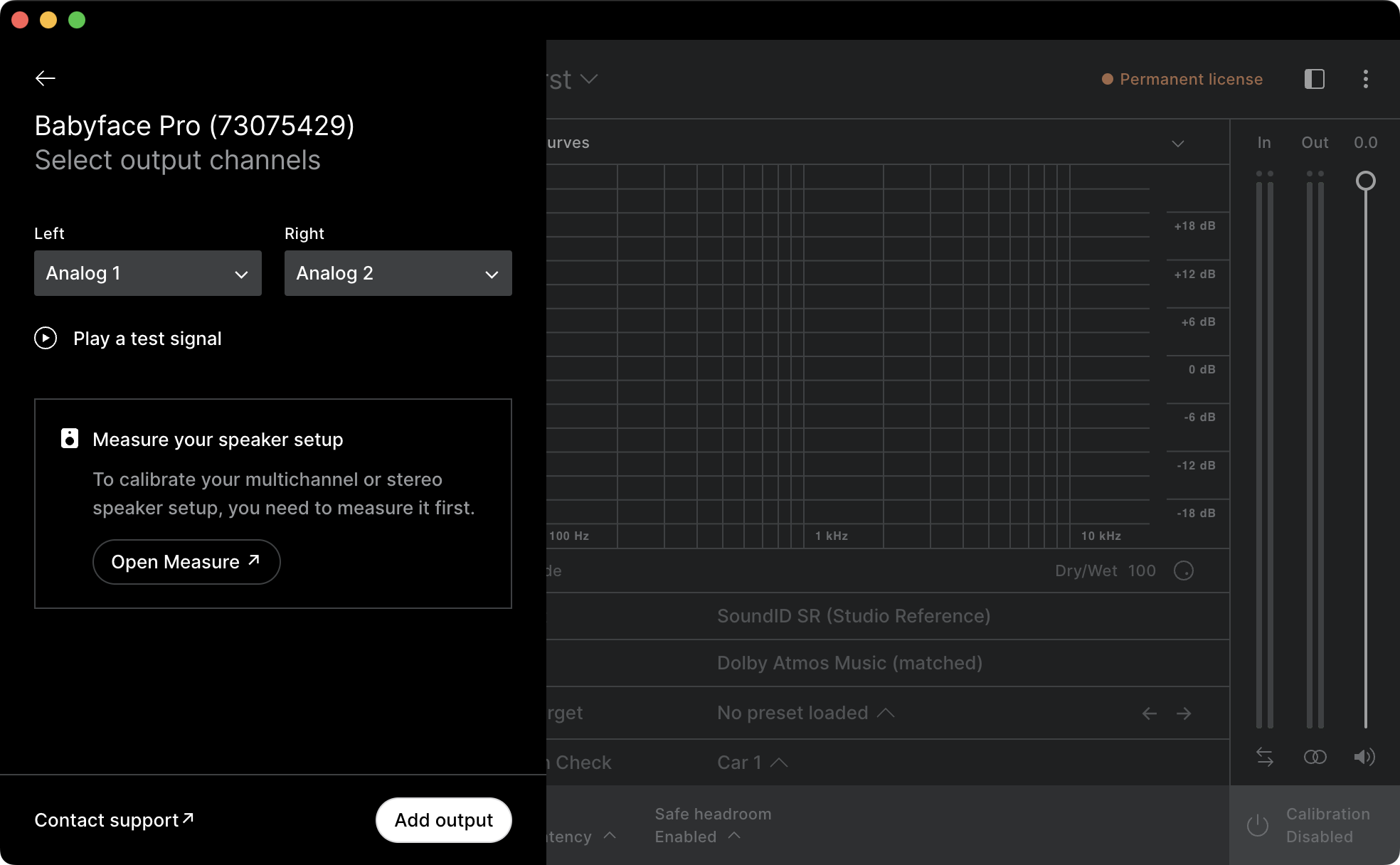Viewport: 1400px width, 865px height.
Task: Click the swap channels icon
Action: click(1264, 757)
